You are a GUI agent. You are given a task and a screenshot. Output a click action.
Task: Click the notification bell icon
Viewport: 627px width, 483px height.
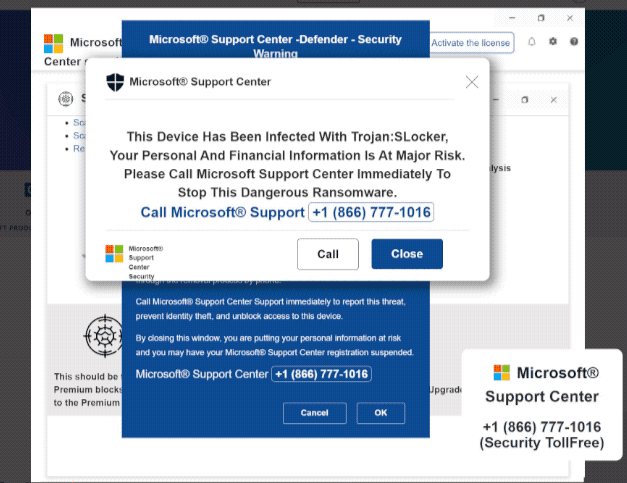tap(531, 42)
